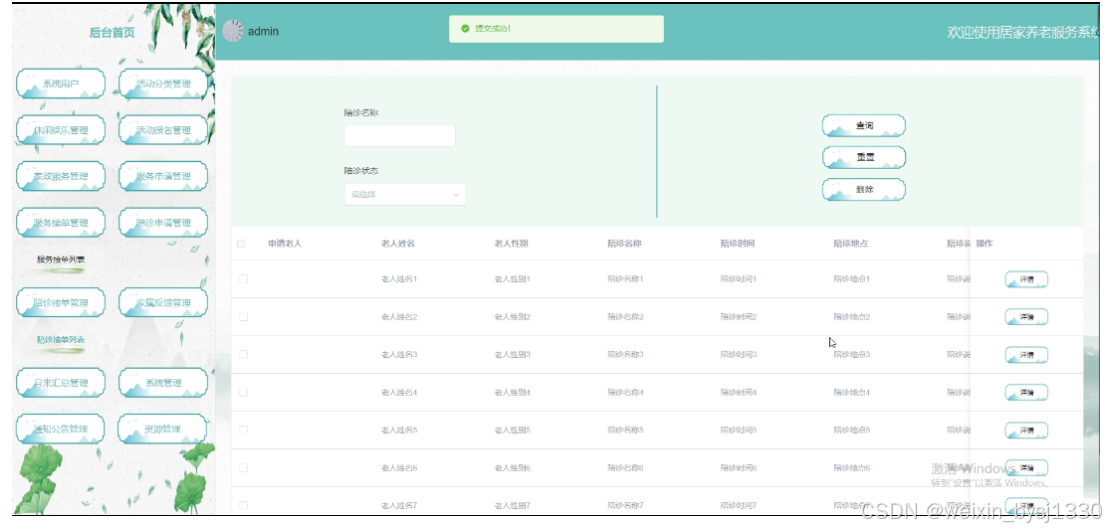Check the row with 老人姓名7

coord(243,506)
